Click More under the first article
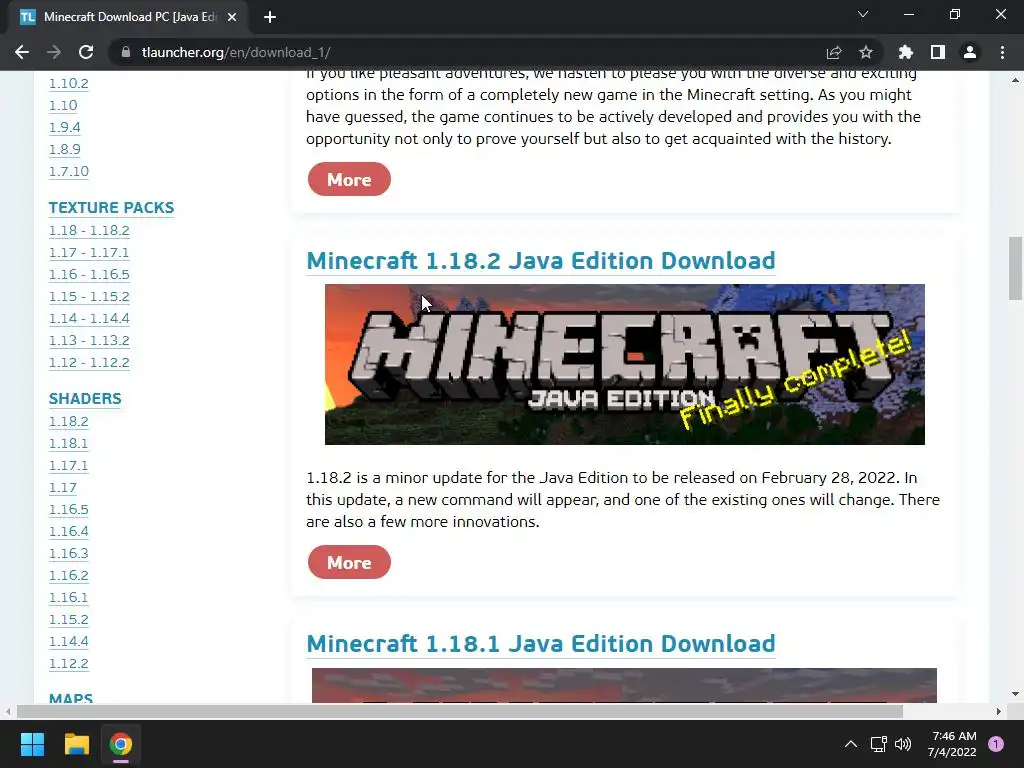Viewport: 1024px width, 768px height. point(349,179)
